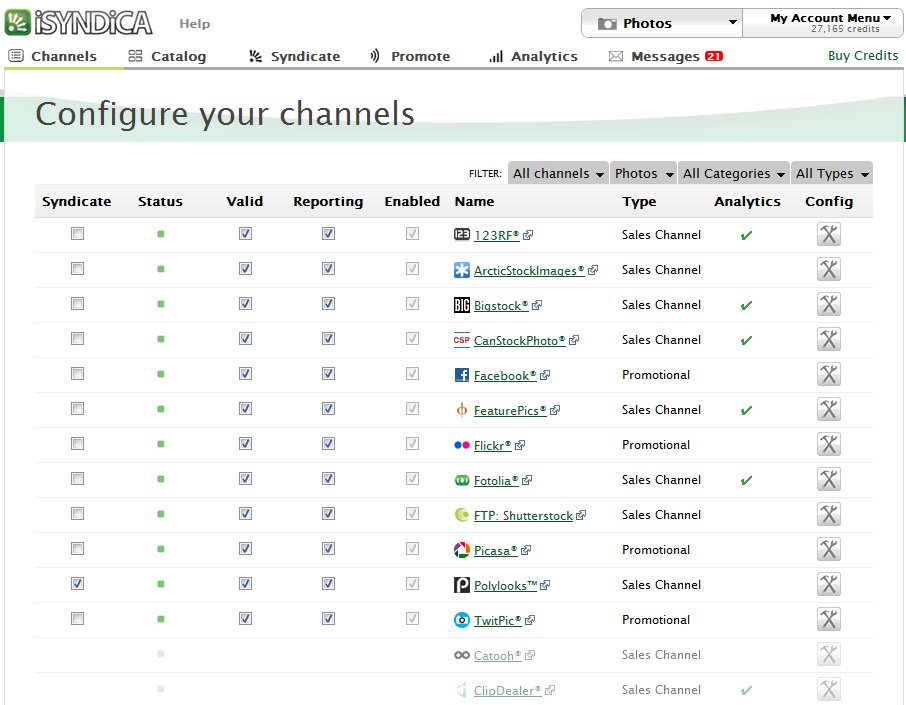
Task: Open the FTP: Shutterstock channel link
Action: pos(523,515)
